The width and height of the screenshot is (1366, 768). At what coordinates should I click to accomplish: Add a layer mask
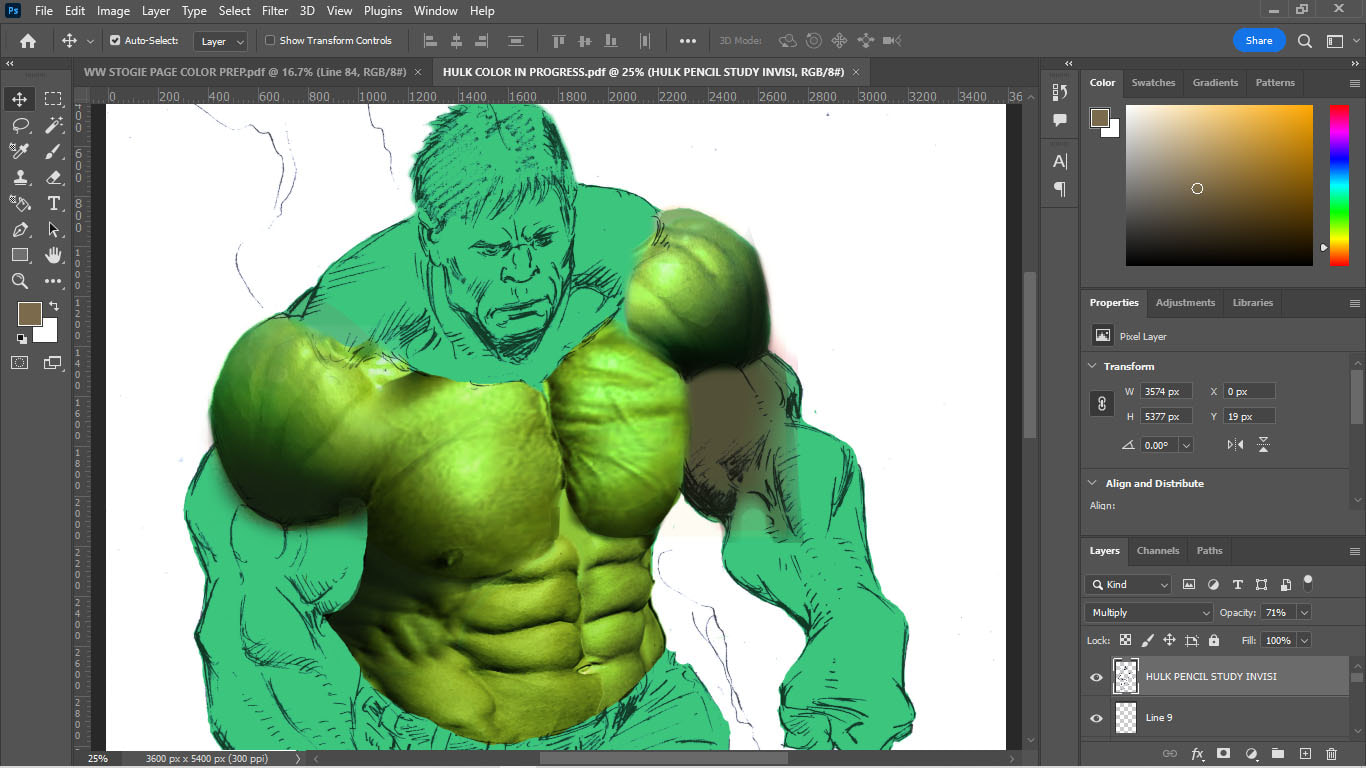tap(1223, 753)
